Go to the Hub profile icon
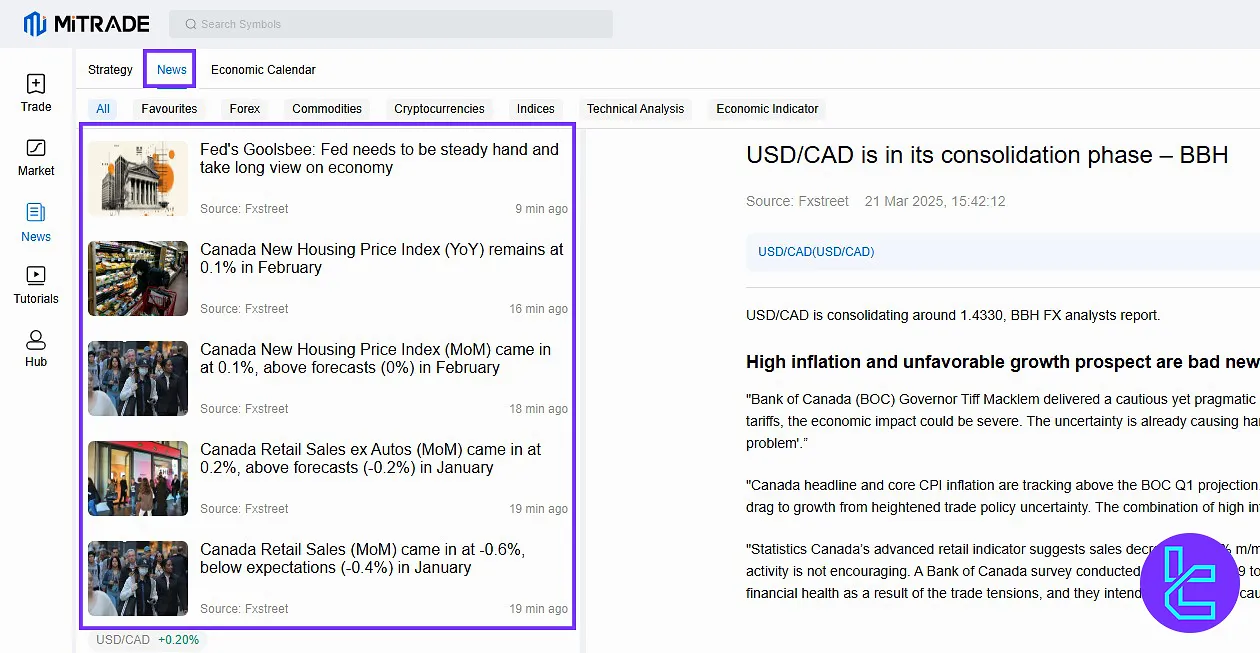The width and height of the screenshot is (1260, 653). pyautogui.click(x=36, y=340)
